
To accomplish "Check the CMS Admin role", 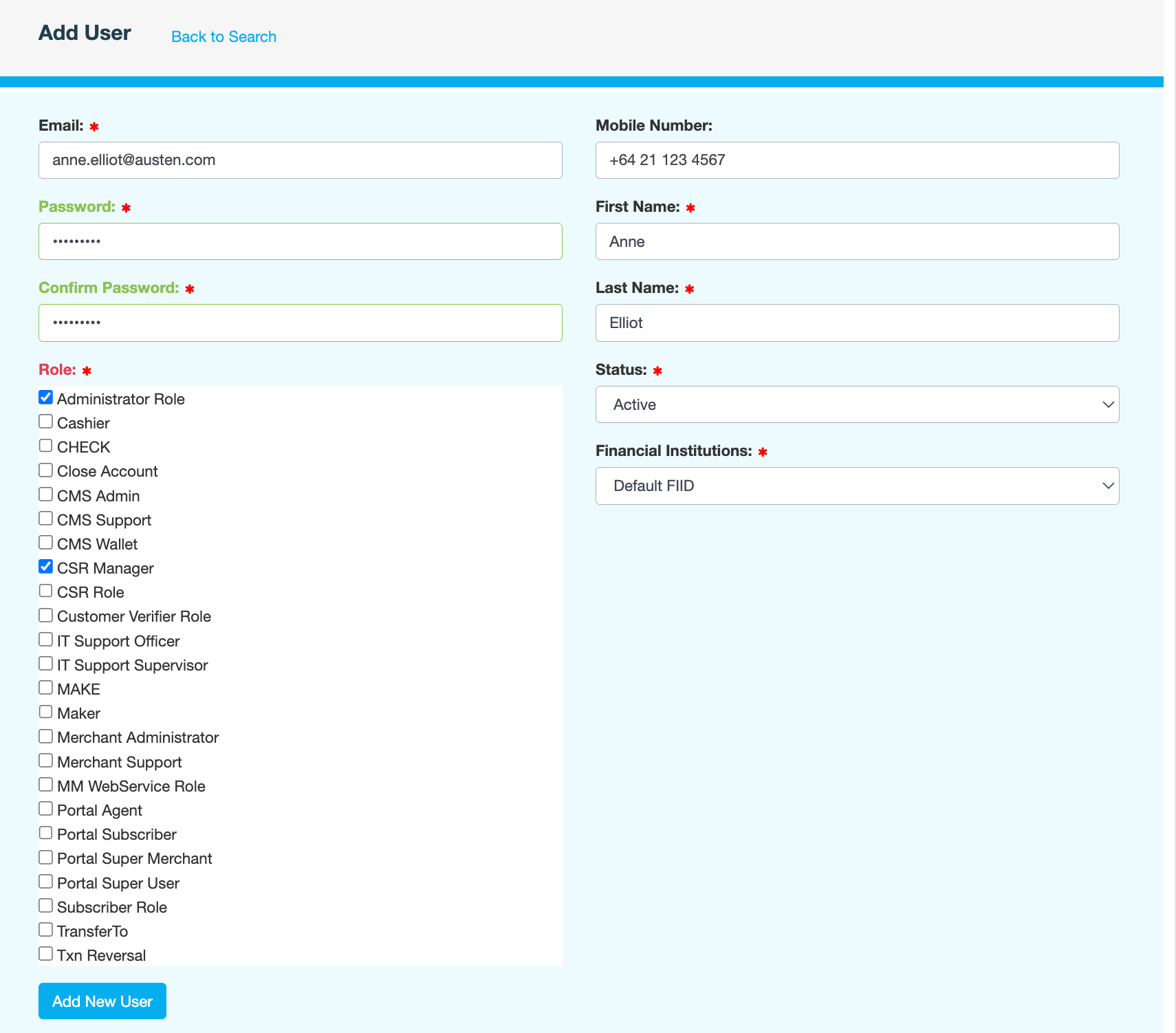I will [46, 494].
